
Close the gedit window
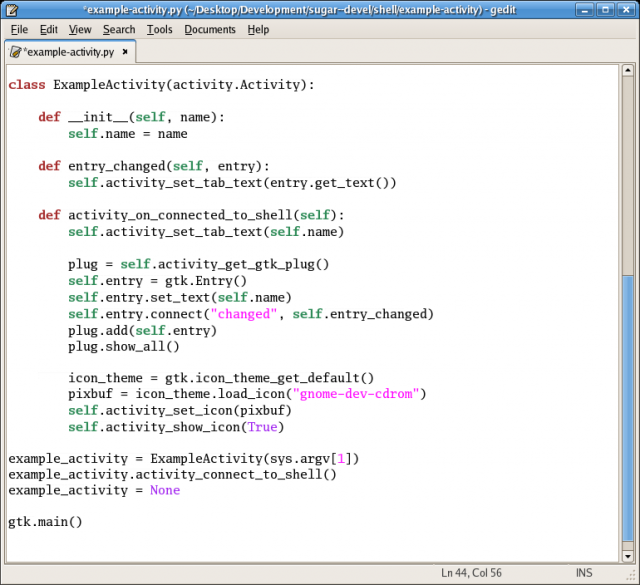(x=626, y=10)
